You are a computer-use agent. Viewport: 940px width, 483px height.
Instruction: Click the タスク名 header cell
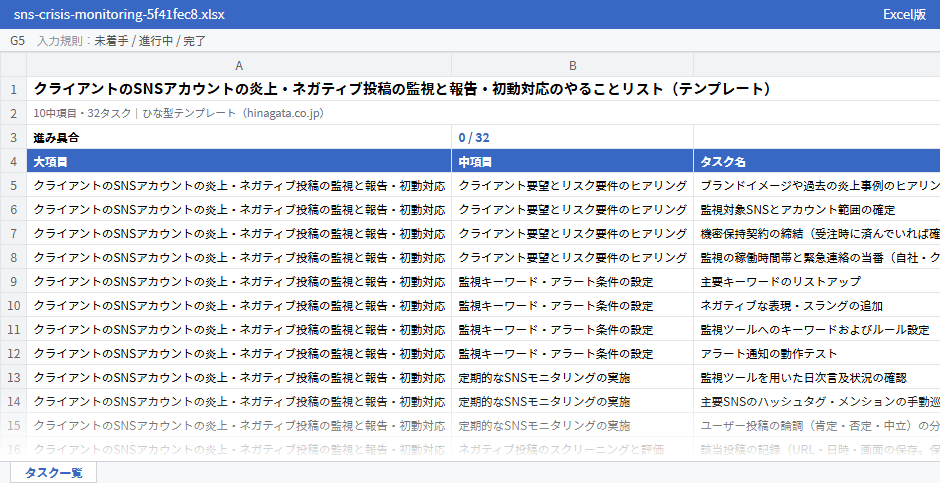coord(817,162)
